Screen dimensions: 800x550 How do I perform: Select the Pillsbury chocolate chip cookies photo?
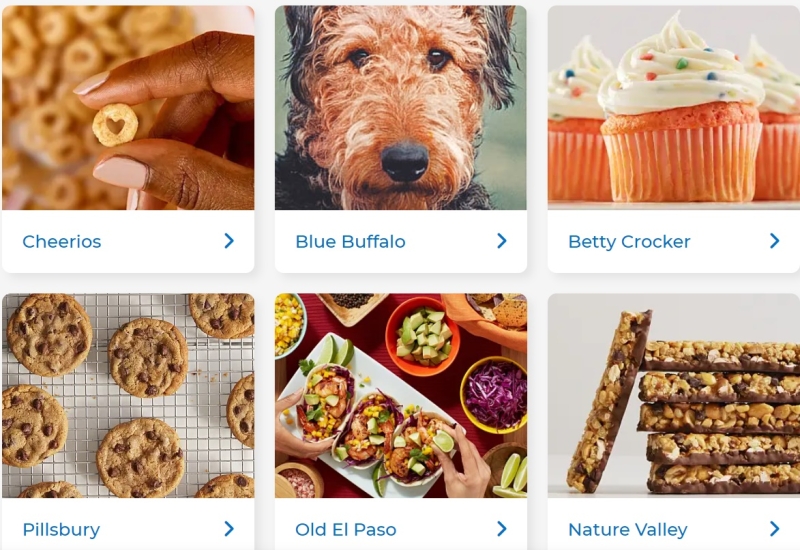point(128,395)
